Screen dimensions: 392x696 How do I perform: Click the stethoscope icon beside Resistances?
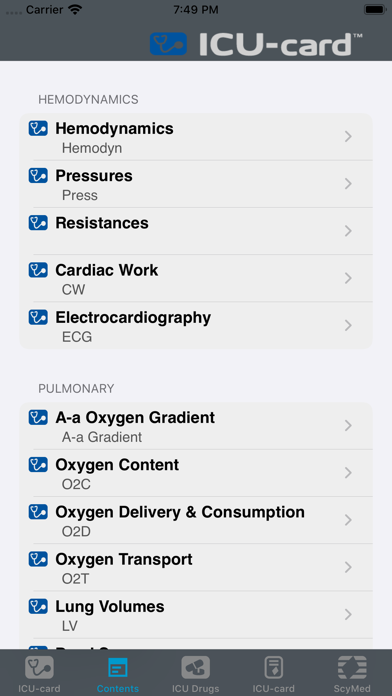(38, 222)
